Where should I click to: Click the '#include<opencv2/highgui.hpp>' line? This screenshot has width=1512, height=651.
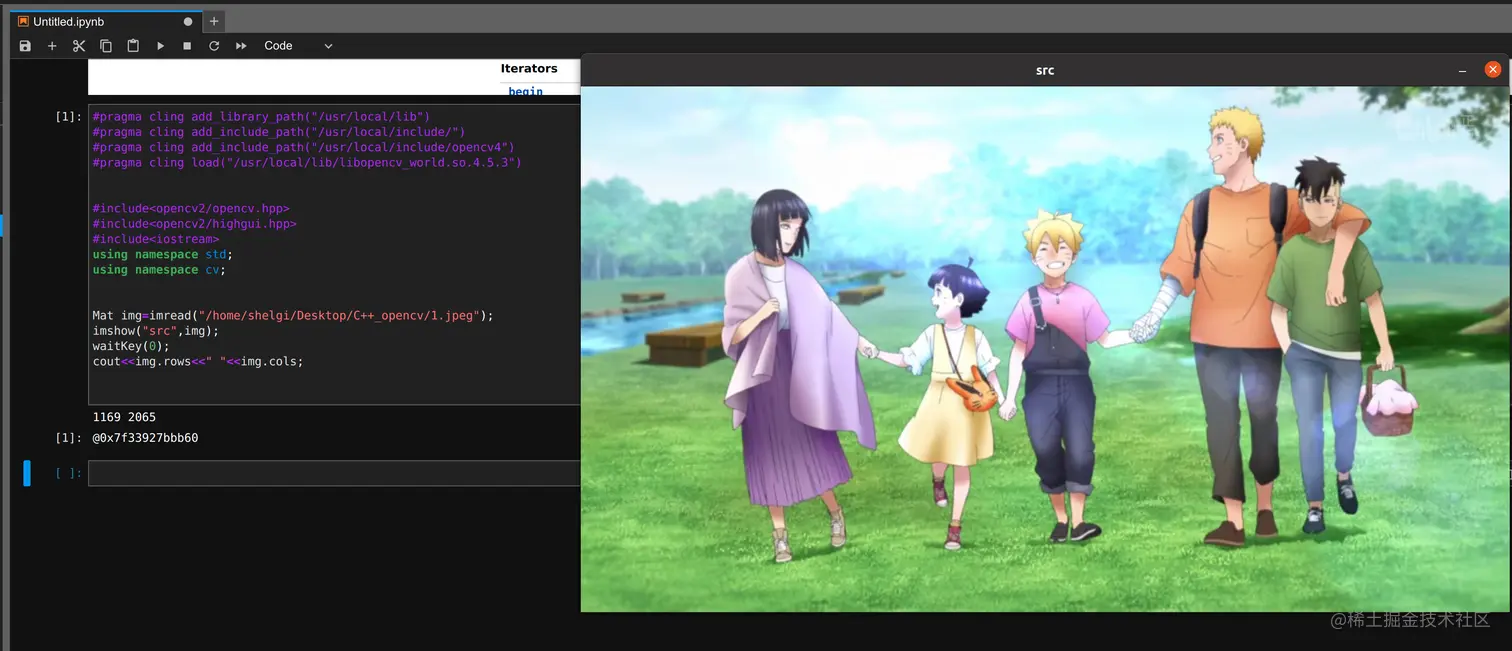click(194, 224)
